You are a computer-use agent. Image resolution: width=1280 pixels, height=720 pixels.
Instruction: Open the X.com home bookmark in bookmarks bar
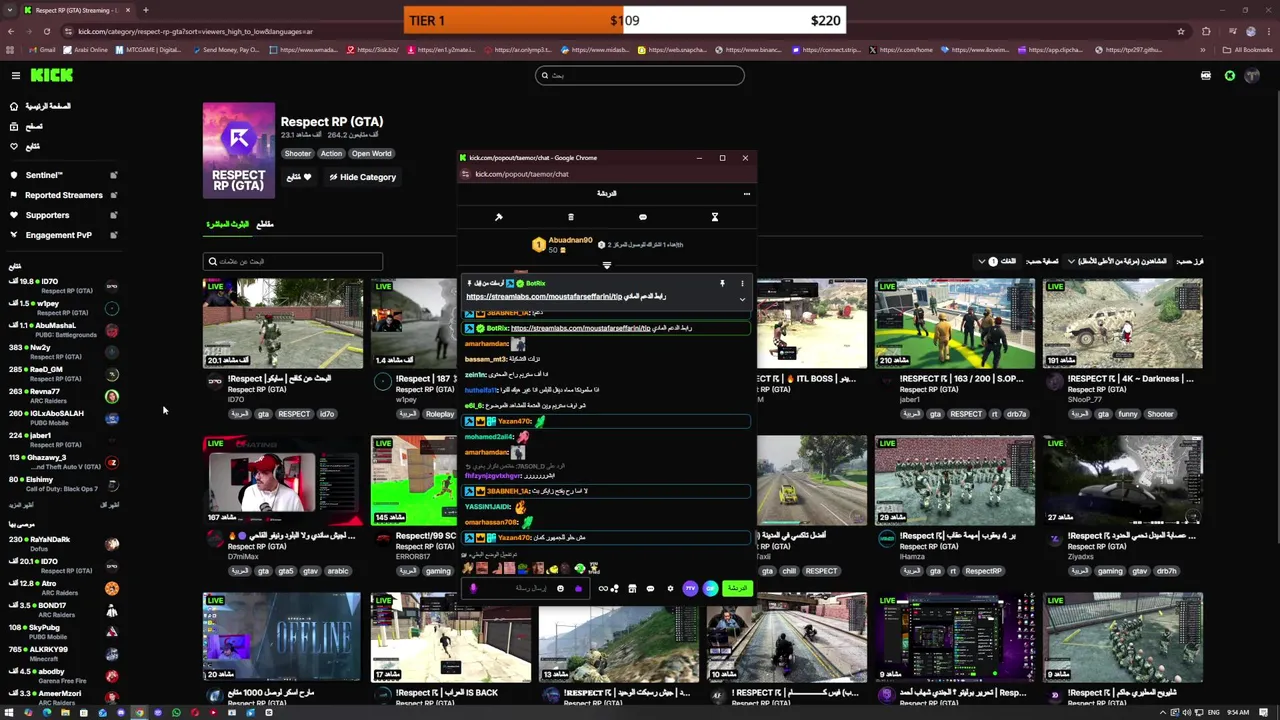click(902, 50)
